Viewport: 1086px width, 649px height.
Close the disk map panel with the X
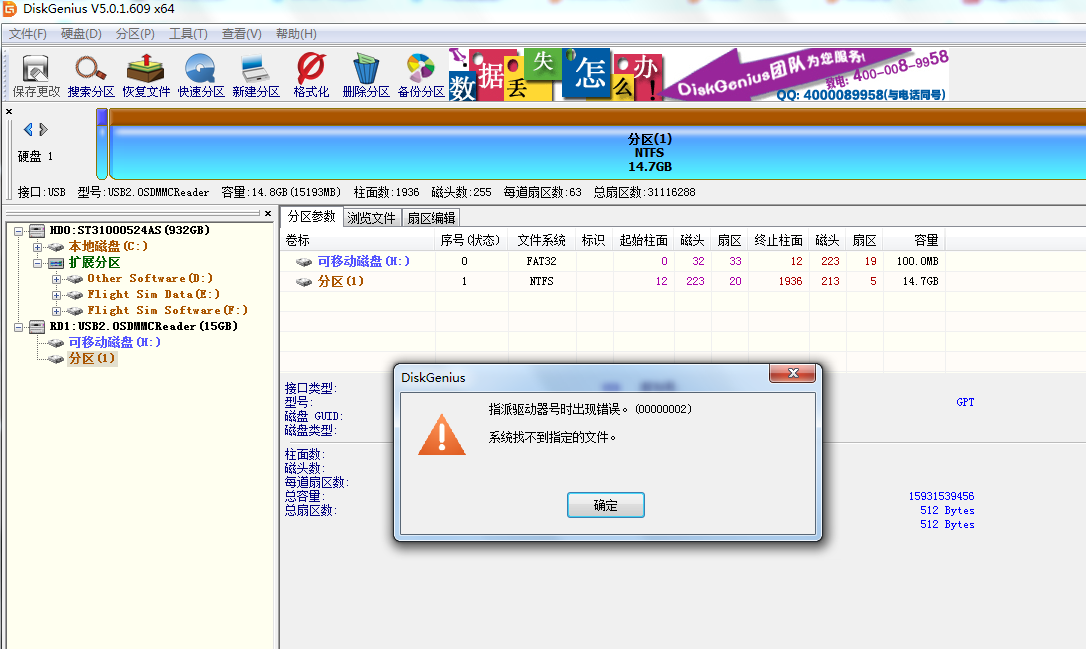[9, 112]
